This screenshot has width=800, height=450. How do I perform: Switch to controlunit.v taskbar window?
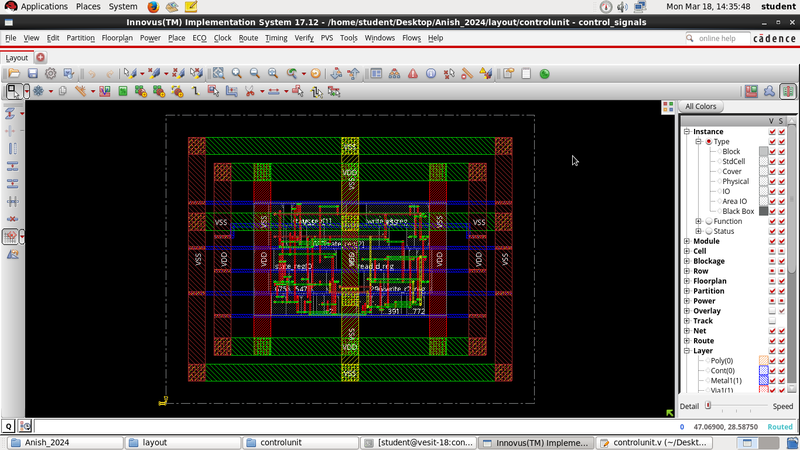point(655,442)
